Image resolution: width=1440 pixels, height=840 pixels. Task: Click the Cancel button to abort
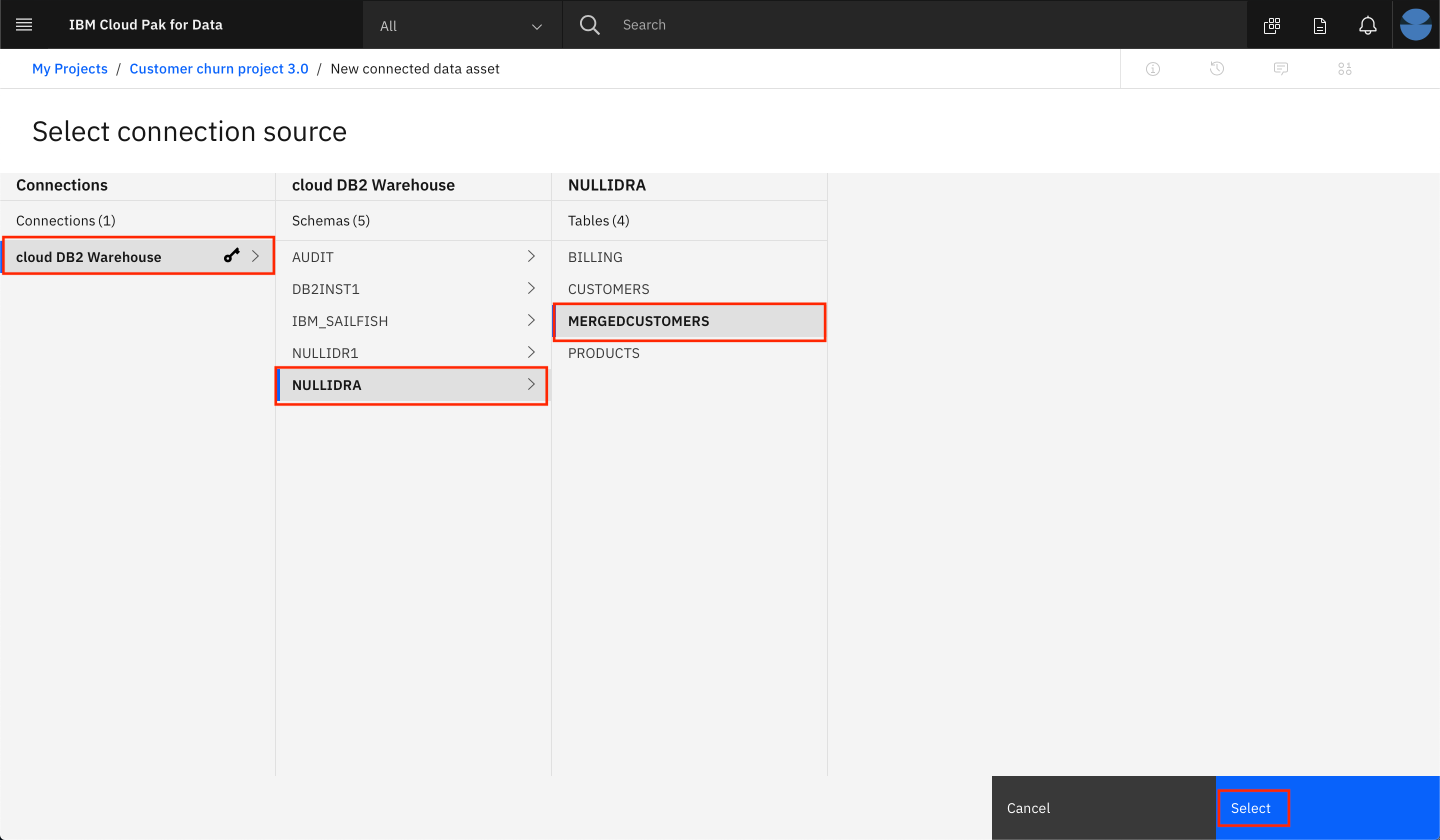pyautogui.click(x=1029, y=808)
